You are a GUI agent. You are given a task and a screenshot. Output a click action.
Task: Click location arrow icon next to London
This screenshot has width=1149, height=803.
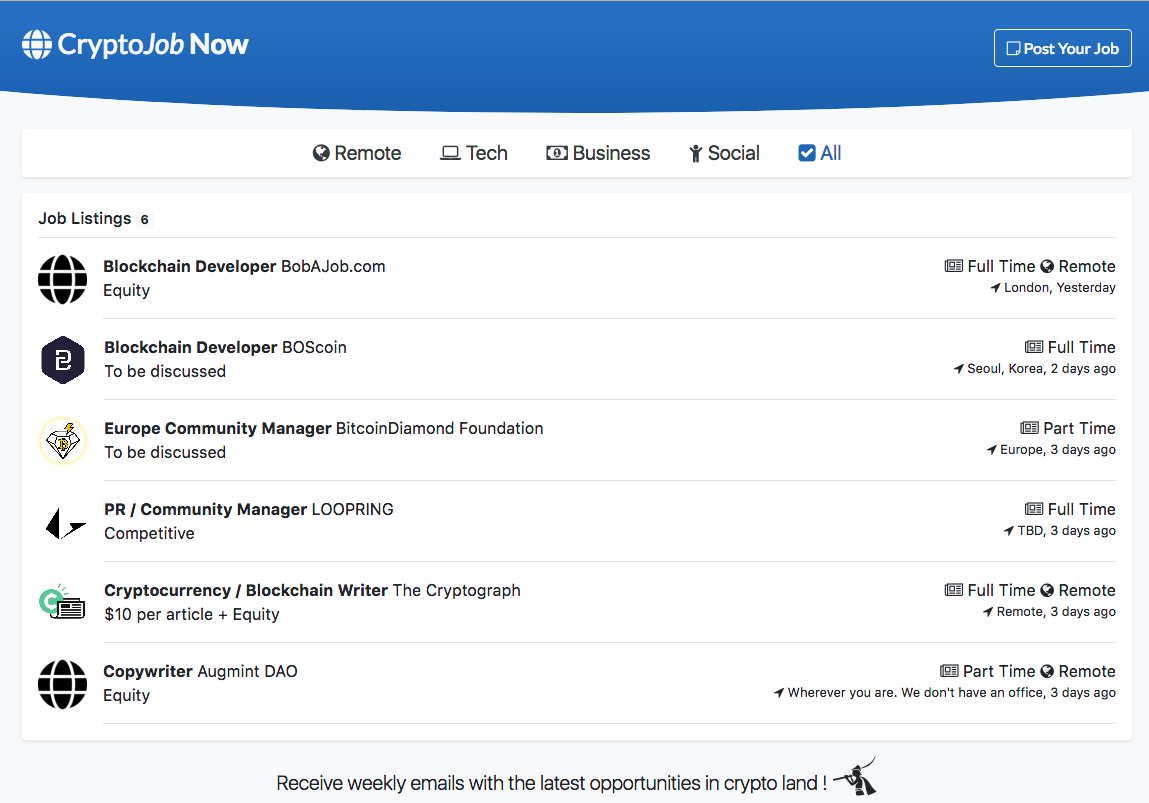(x=995, y=288)
